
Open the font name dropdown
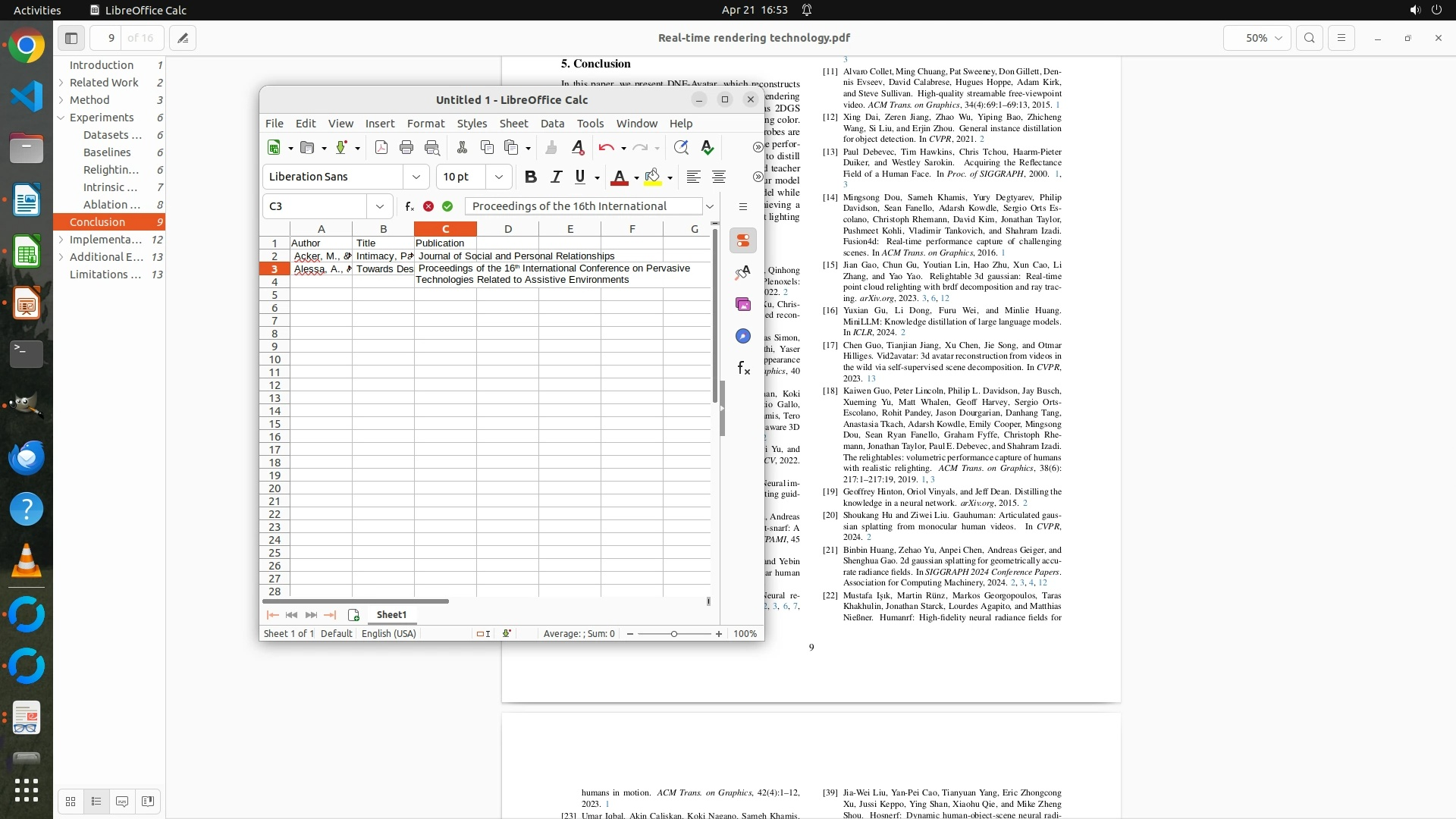416,177
